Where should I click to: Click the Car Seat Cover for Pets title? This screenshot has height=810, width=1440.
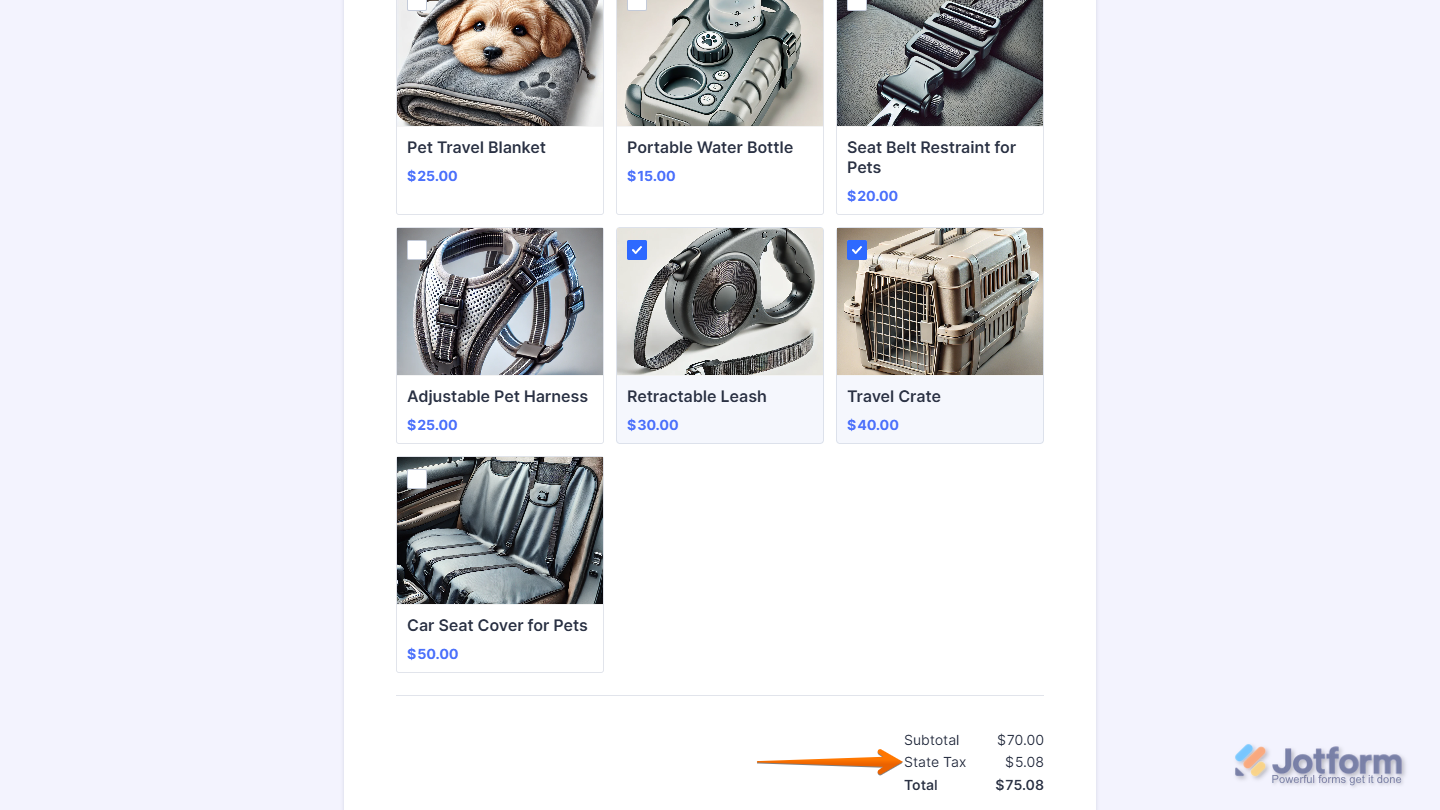(497, 625)
